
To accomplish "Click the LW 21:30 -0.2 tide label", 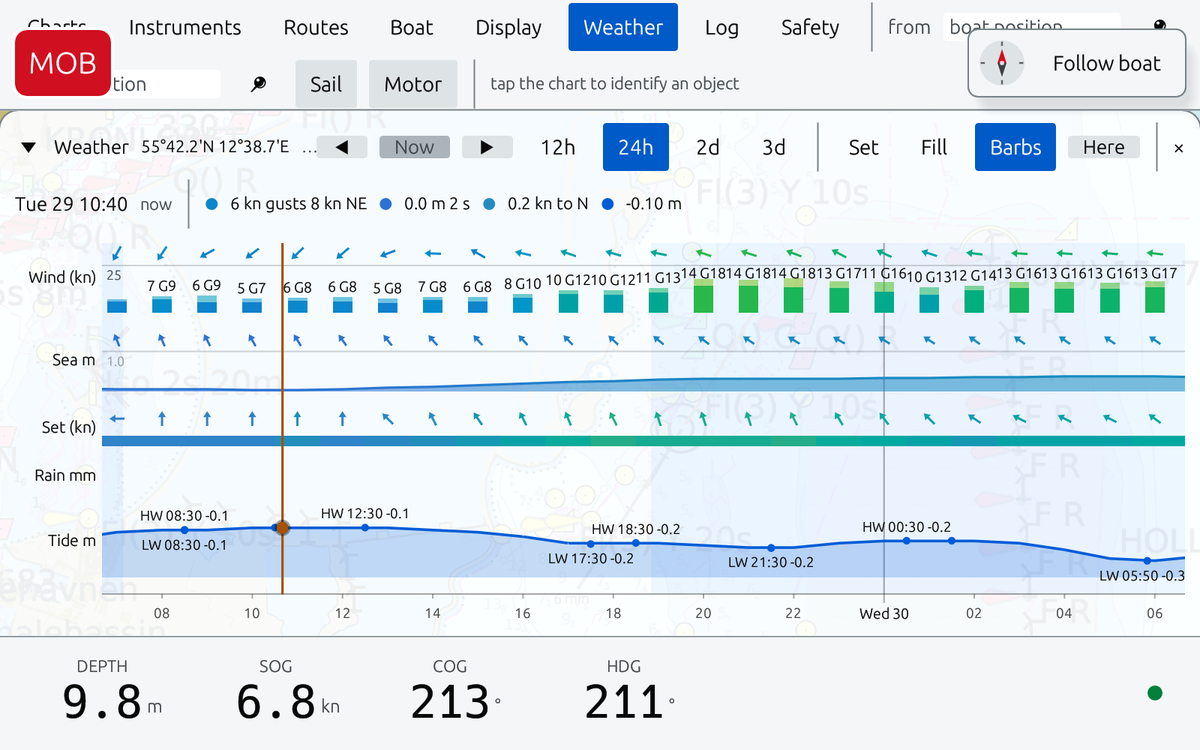I will coord(771,562).
